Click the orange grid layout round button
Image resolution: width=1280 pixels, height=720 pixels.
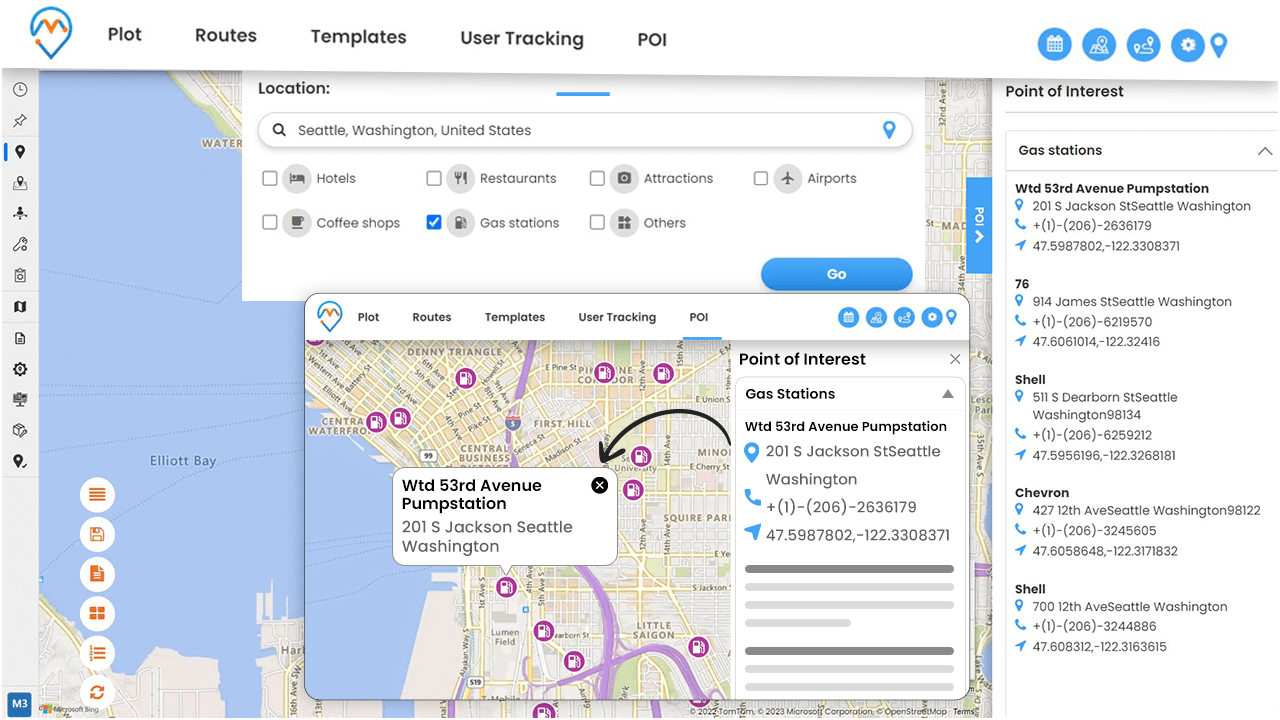[x=97, y=613]
